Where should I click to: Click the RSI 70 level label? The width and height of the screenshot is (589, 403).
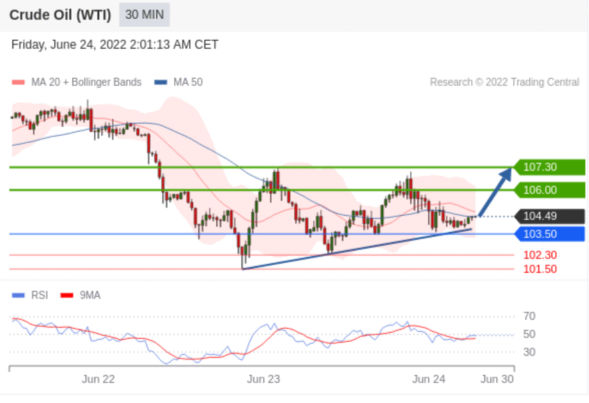(x=529, y=316)
